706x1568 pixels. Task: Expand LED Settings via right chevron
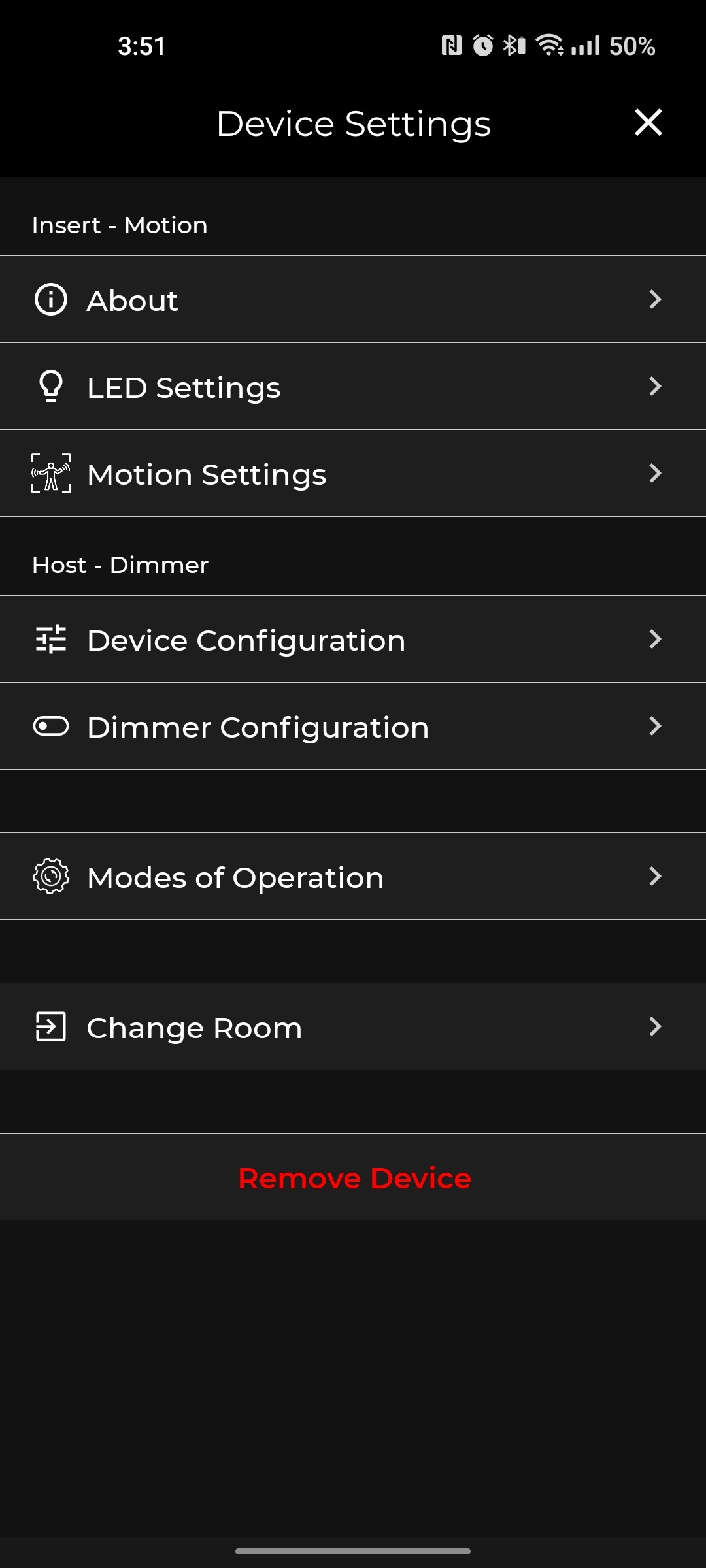655,386
